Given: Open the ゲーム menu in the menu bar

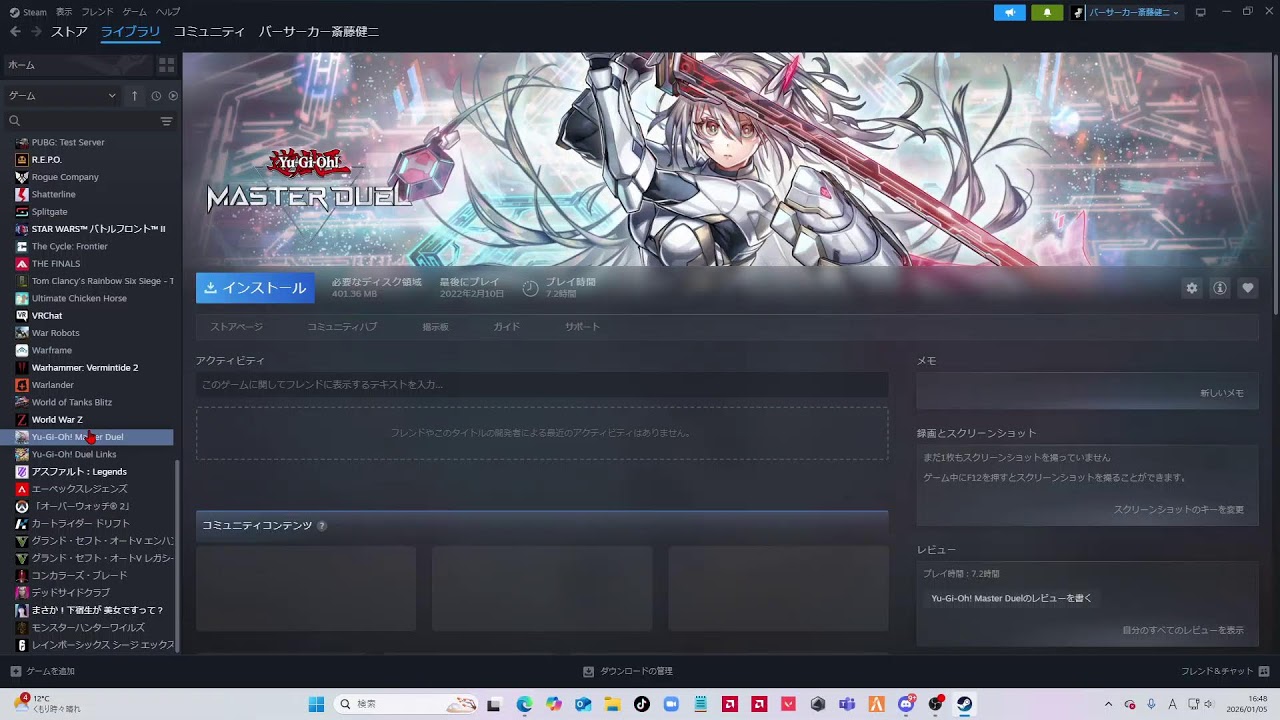Looking at the screenshot, I should (134, 12).
